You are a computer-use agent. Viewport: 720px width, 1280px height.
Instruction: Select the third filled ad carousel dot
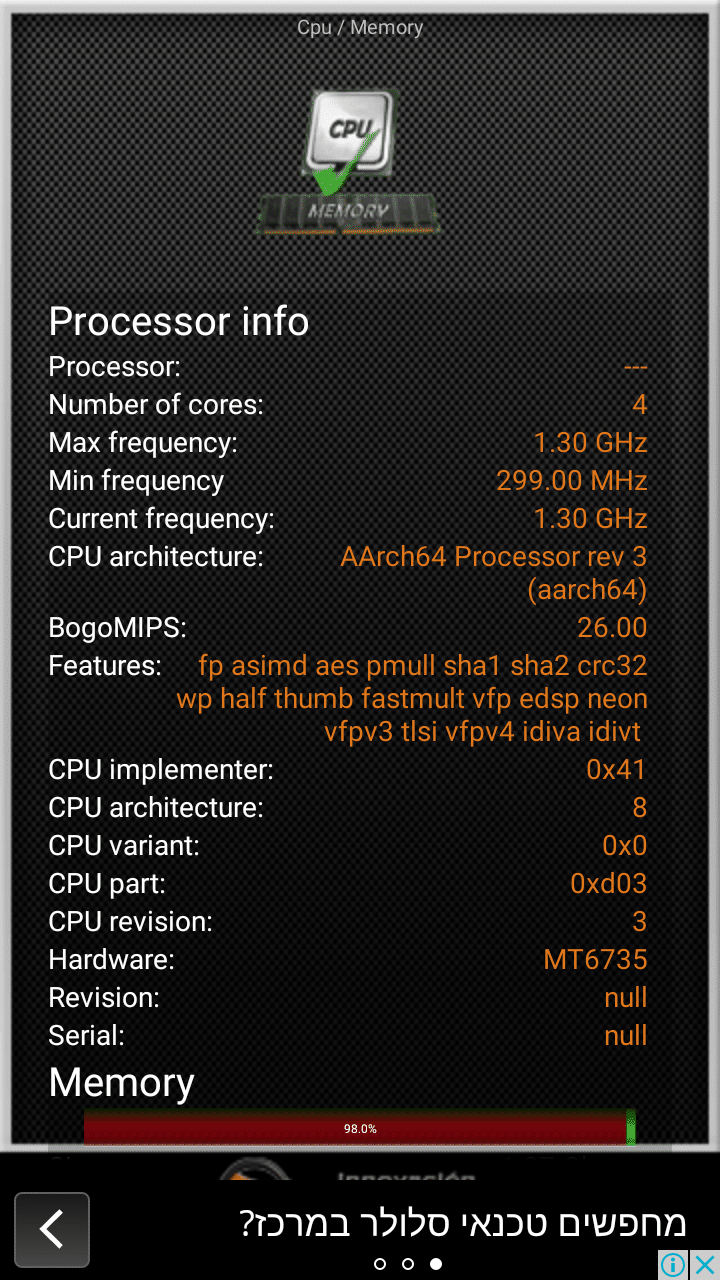tap(436, 1264)
